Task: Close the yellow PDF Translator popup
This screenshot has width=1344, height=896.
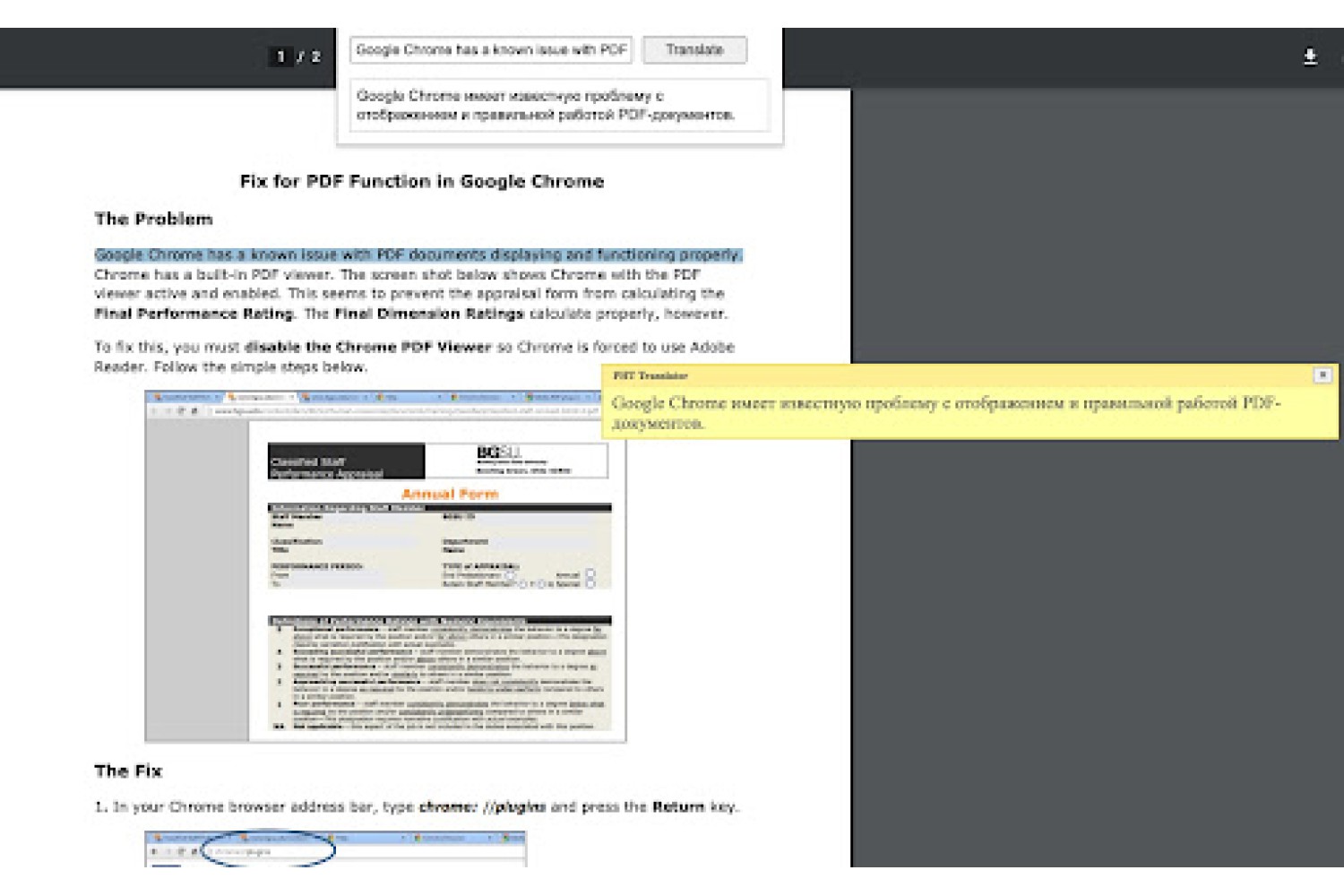Action: [1322, 375]
